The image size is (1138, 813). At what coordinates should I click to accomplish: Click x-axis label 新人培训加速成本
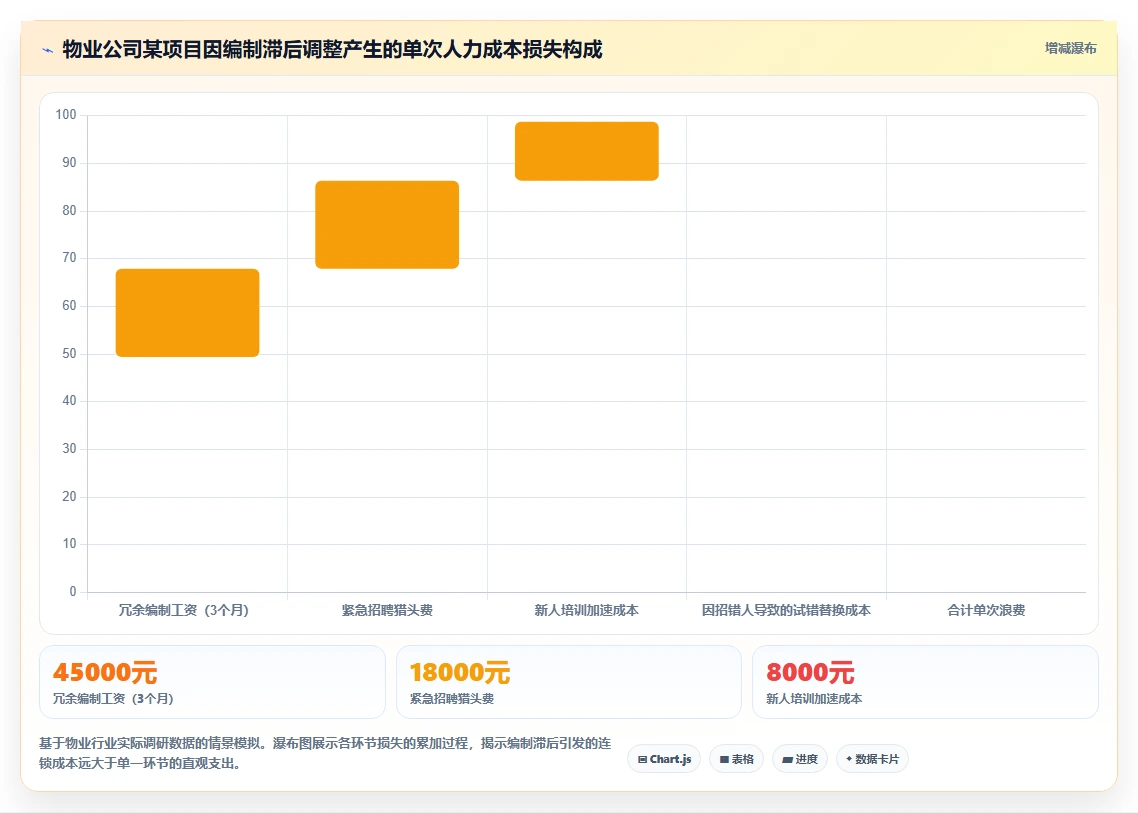click(586, 610)
